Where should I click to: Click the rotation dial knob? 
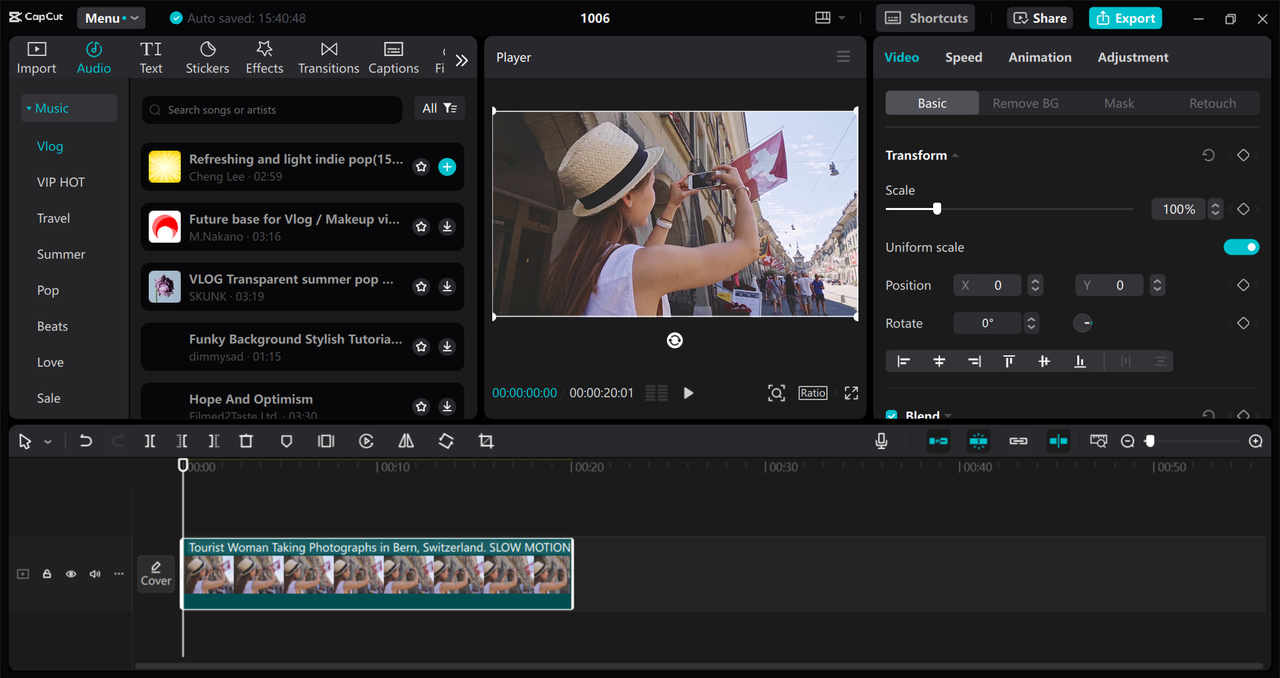tap(1083, 323)
